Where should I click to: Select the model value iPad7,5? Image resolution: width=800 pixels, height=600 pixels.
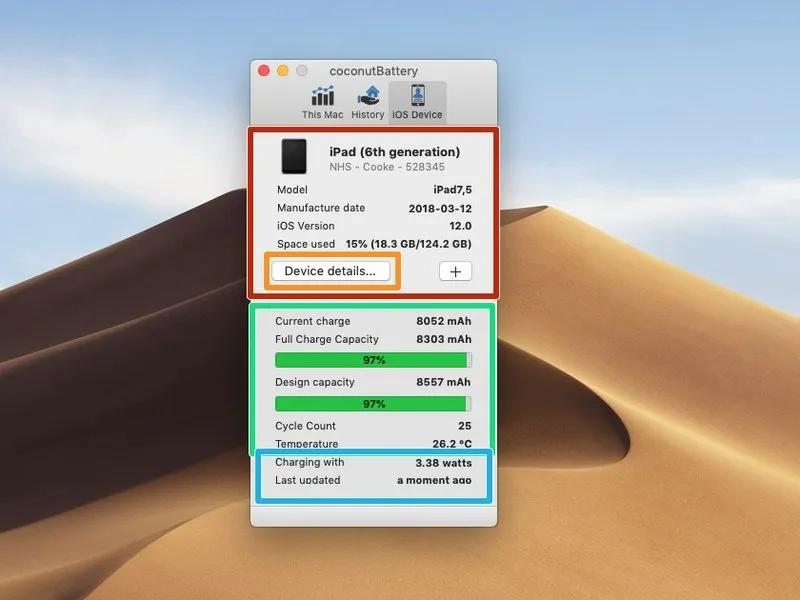453,190
